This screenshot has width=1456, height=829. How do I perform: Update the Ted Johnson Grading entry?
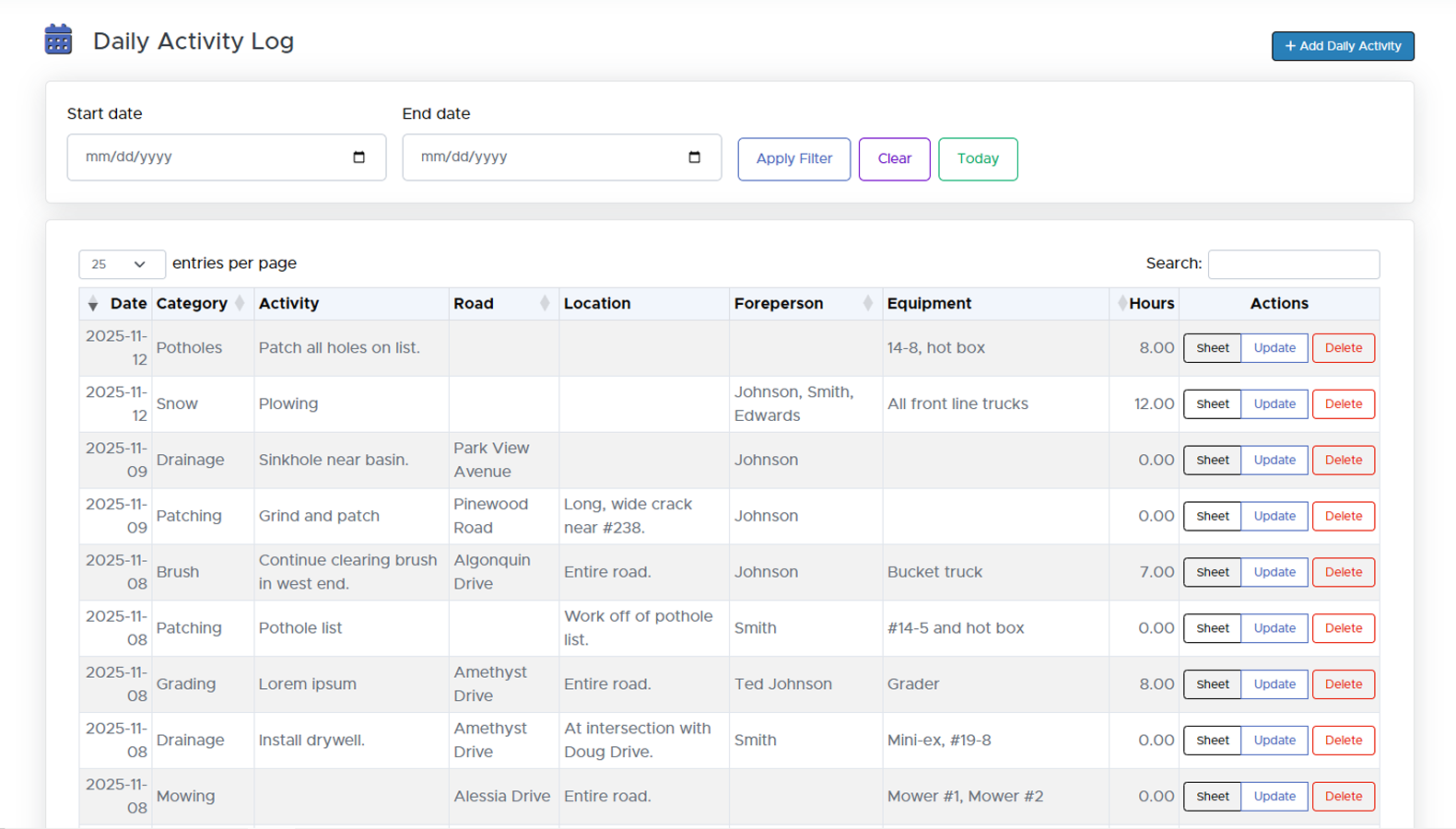[1274, 684]
